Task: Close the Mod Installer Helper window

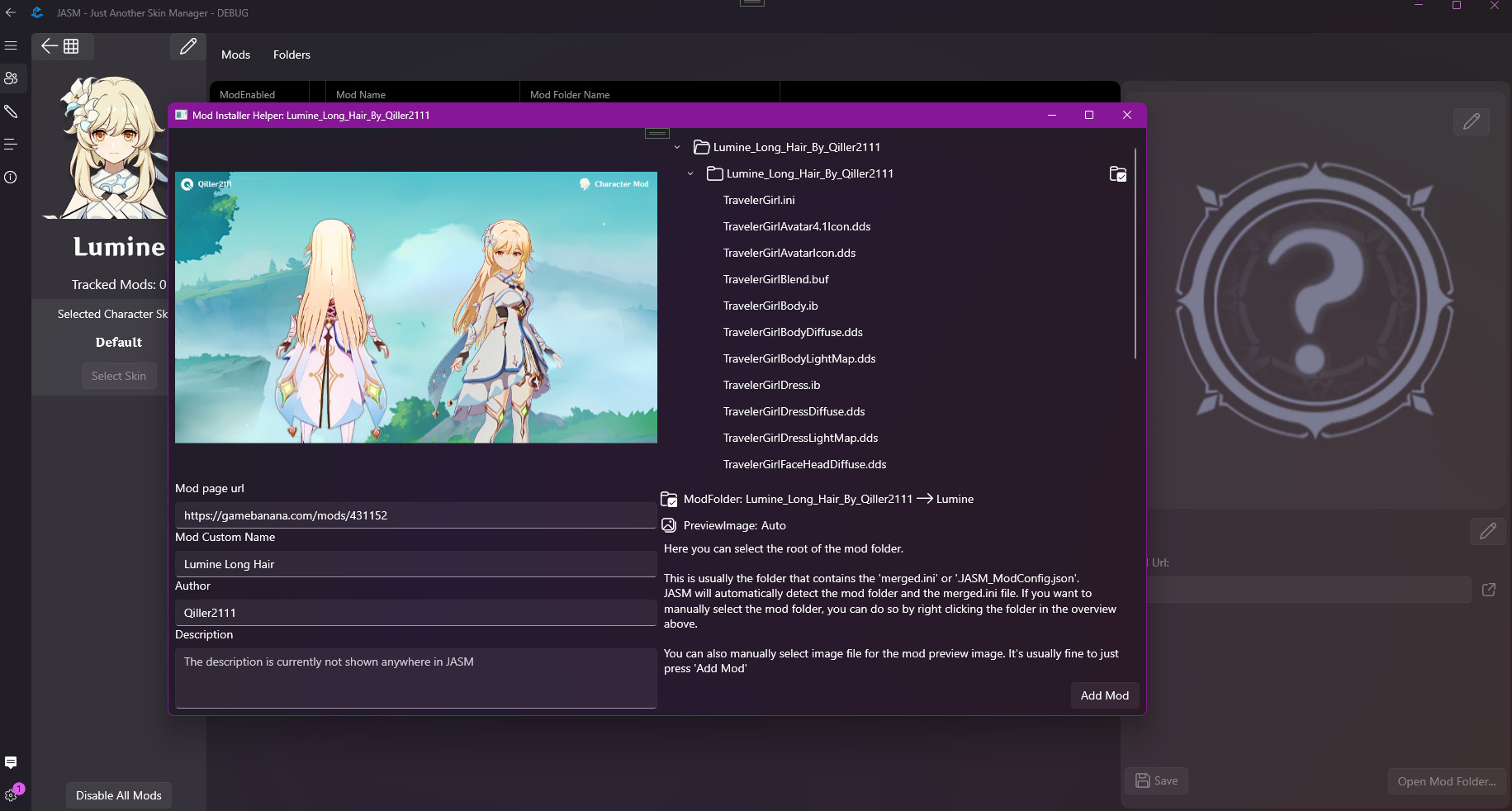Action: pyautogui.click(x=1127, y=115)
